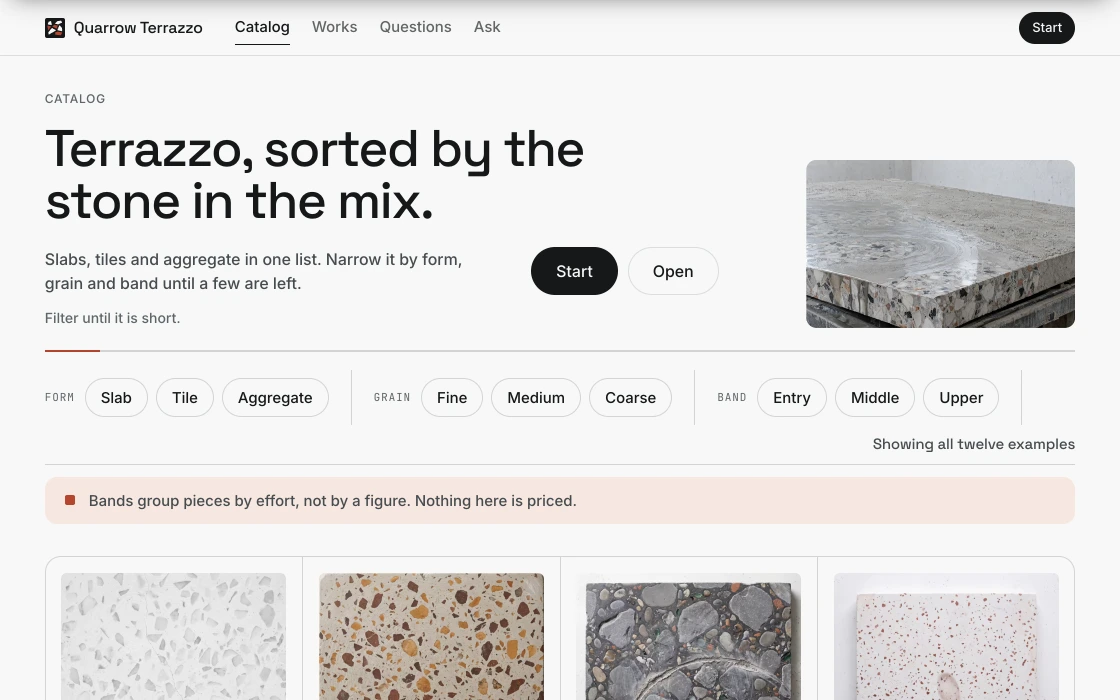Click the "Filter until it is short." text
Image resolution: width=1120 pixels, height=700 pixels.
tap(113, 319)
